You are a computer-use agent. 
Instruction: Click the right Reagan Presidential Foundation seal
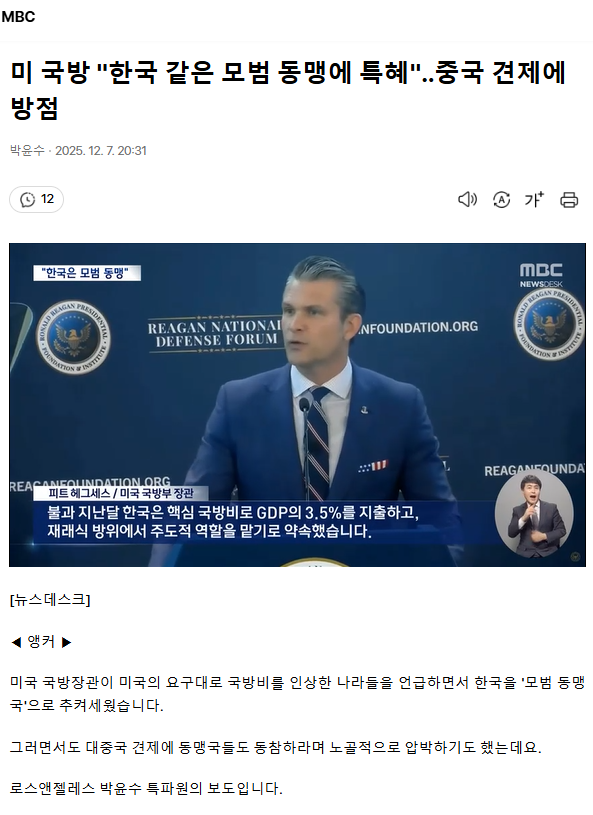pos(549,325)
